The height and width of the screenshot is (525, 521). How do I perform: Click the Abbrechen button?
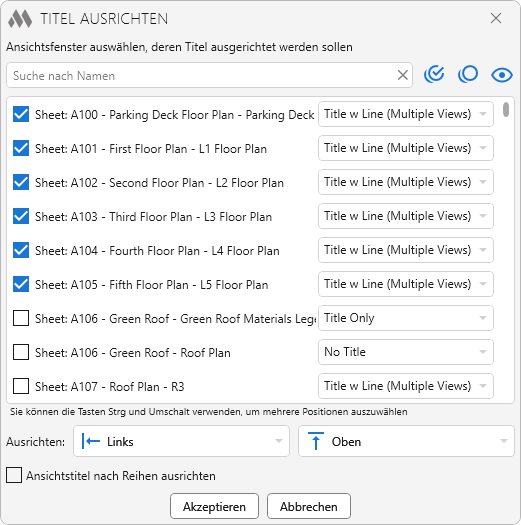point(309,506)
